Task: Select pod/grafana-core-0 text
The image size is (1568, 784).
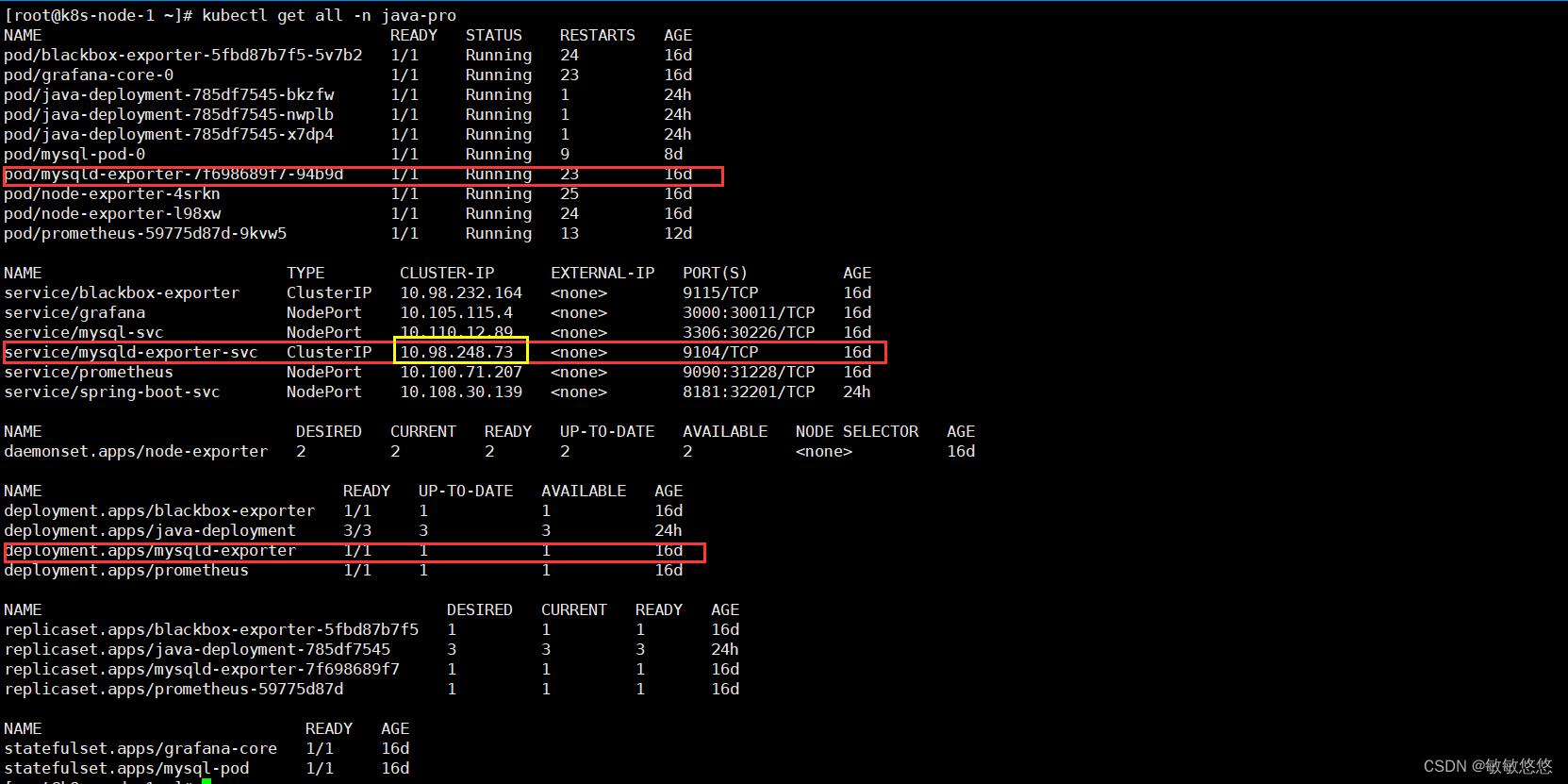Action: [x=89, y=75]
